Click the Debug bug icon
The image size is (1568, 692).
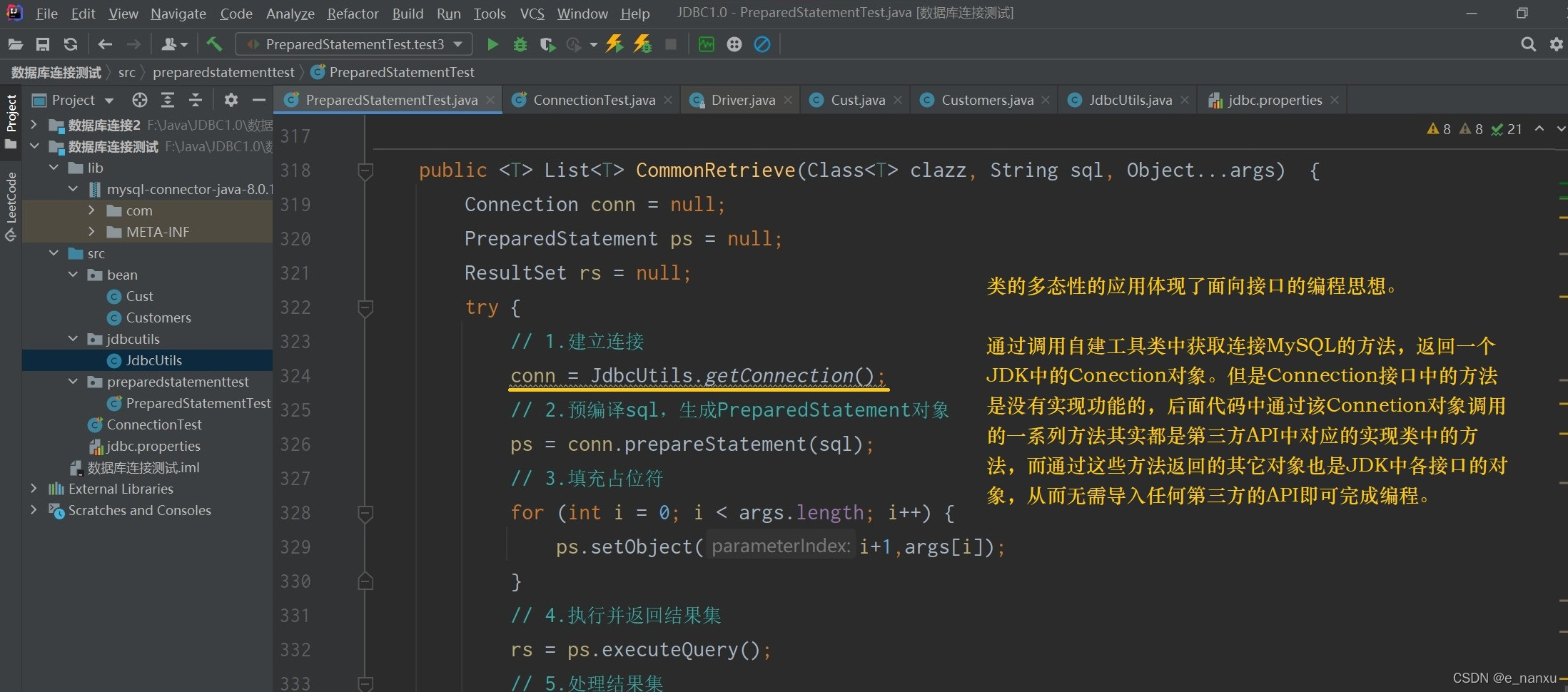[520, 44]
